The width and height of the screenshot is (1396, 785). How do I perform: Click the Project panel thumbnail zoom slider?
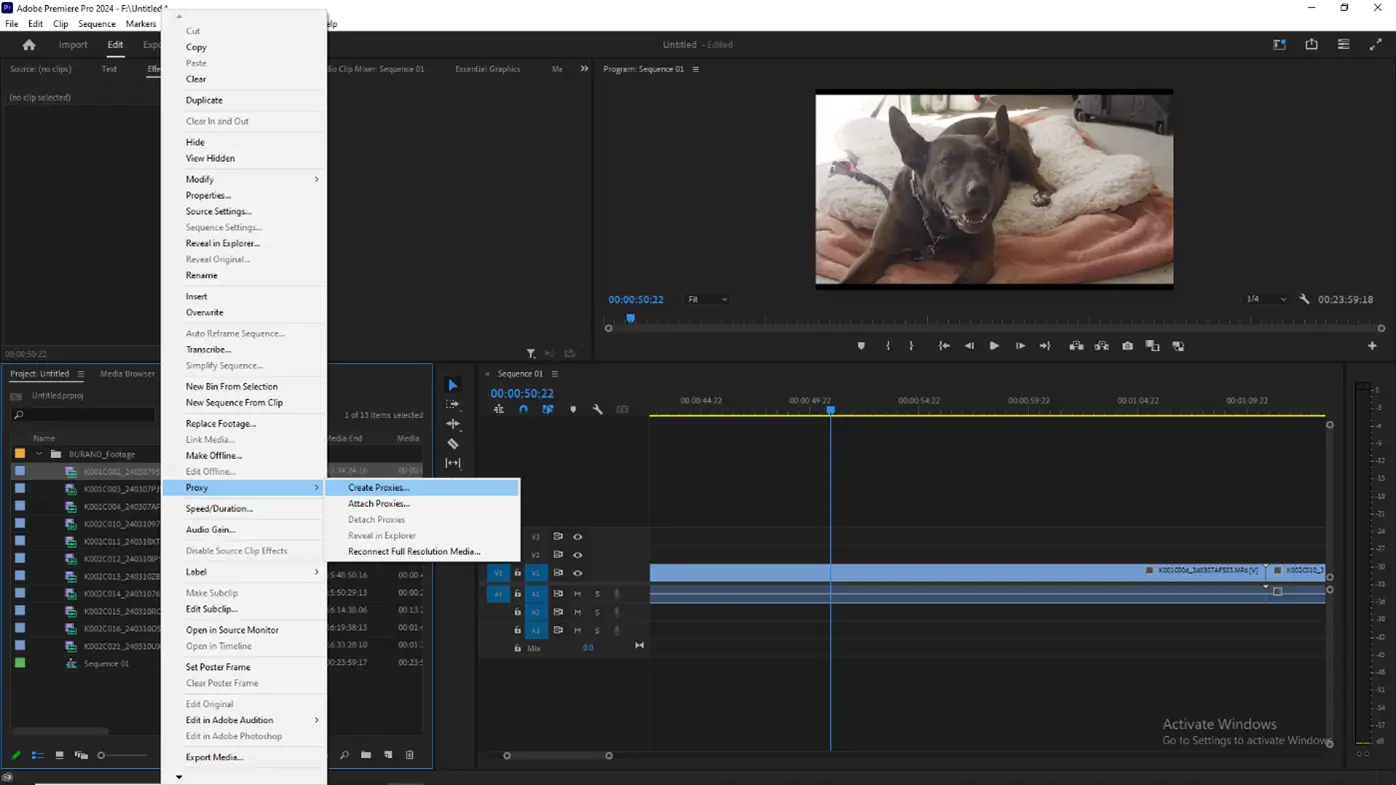pyautogui.click(x=101, y=755)
